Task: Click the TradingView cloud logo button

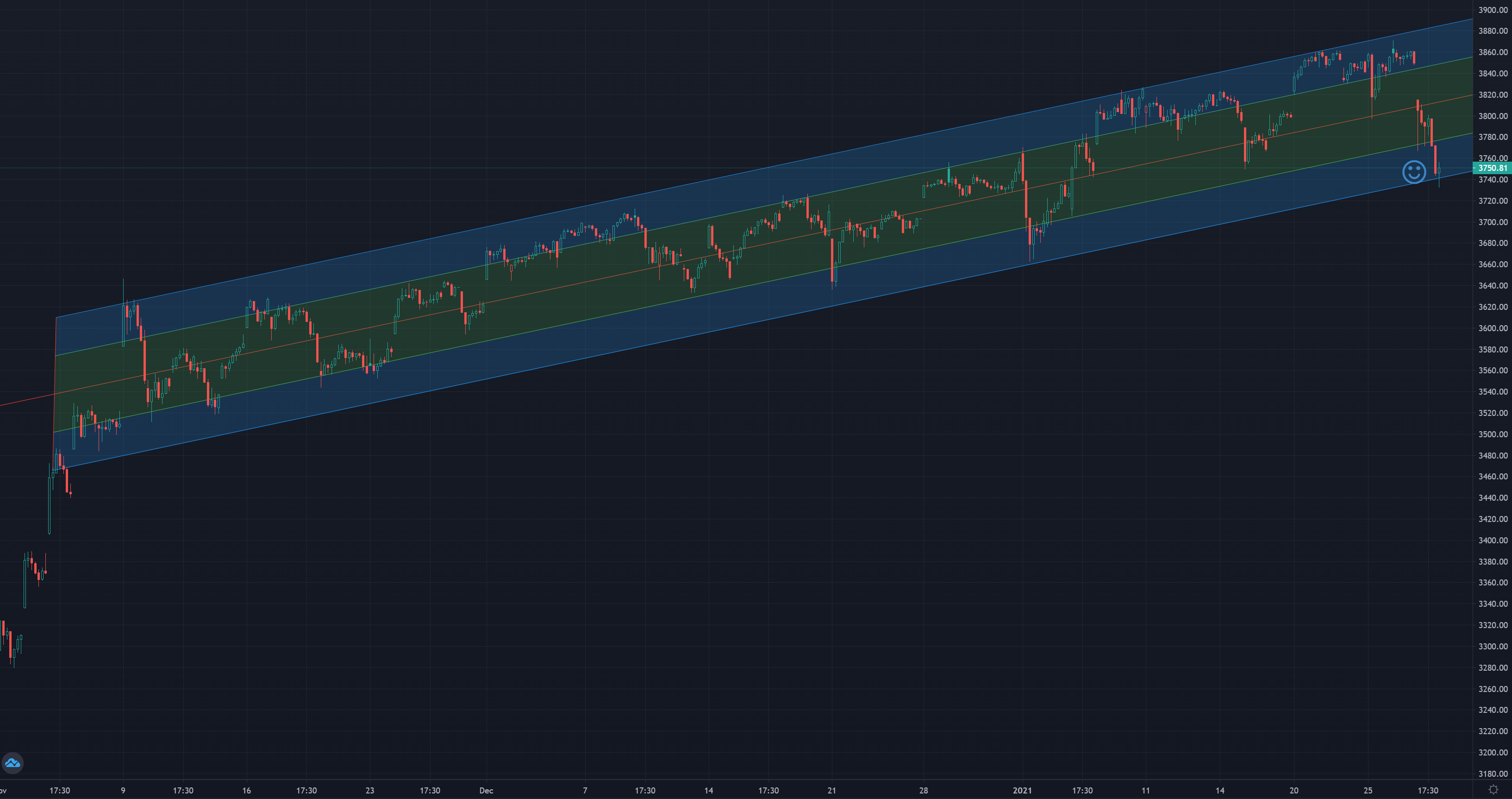Action: pos(12,762)
